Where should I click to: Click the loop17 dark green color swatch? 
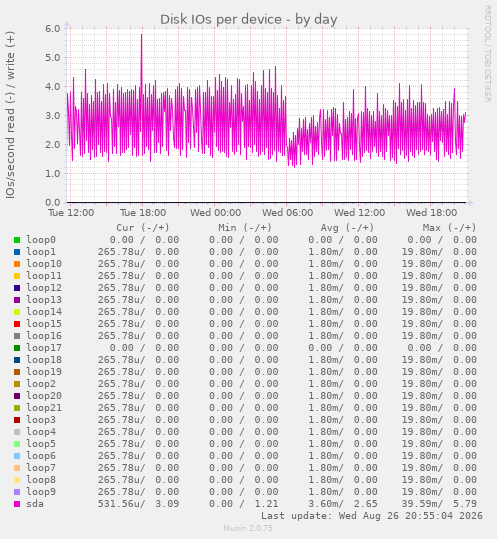click(17, 348)
